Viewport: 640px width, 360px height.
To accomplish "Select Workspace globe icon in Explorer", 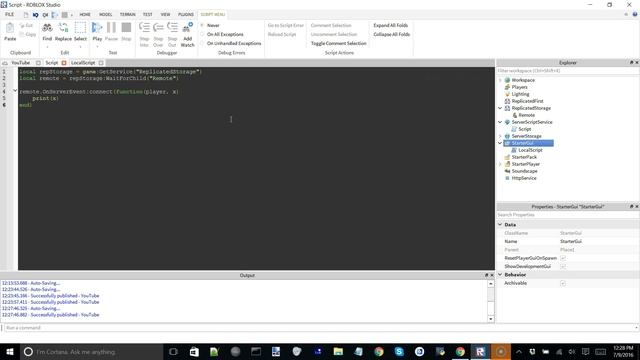I will coord(507,80).
